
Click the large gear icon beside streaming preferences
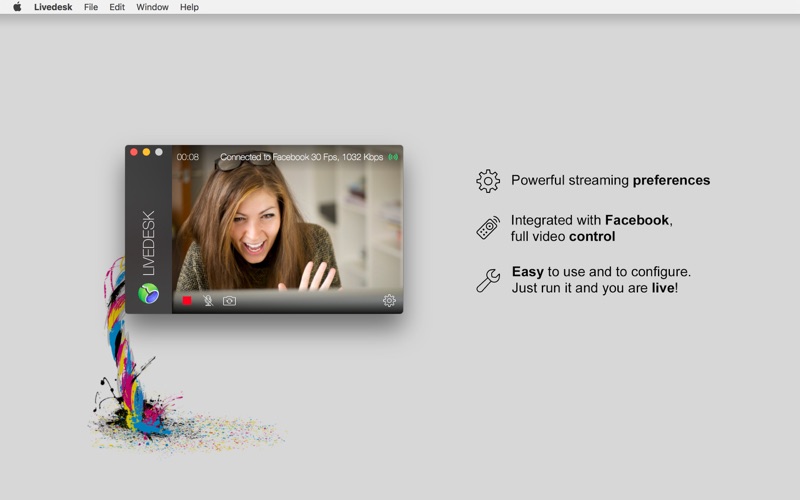tap(488, 181)
